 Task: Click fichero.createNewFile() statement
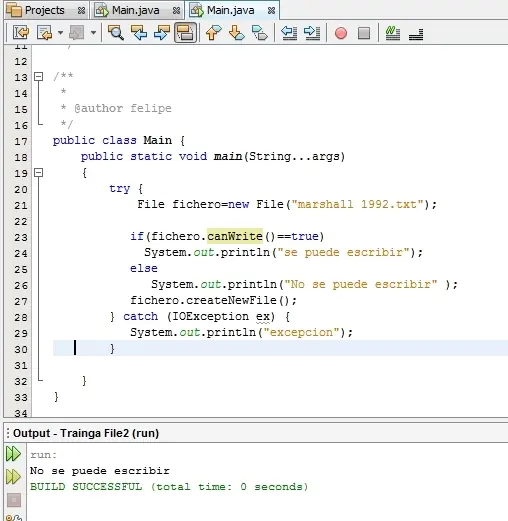(x=213, y=300)
